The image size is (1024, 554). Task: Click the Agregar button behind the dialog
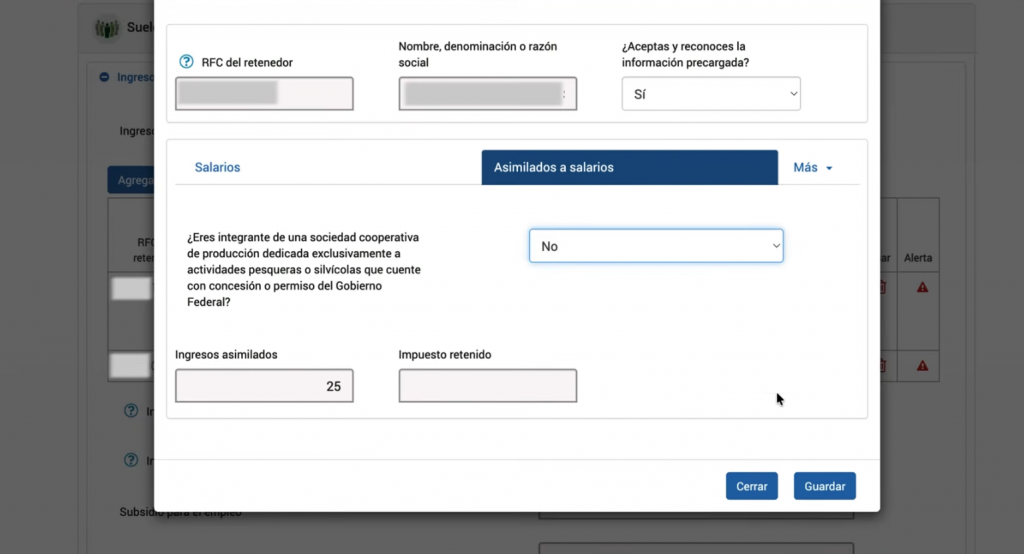pyautogui.click(x=130, y=181)
